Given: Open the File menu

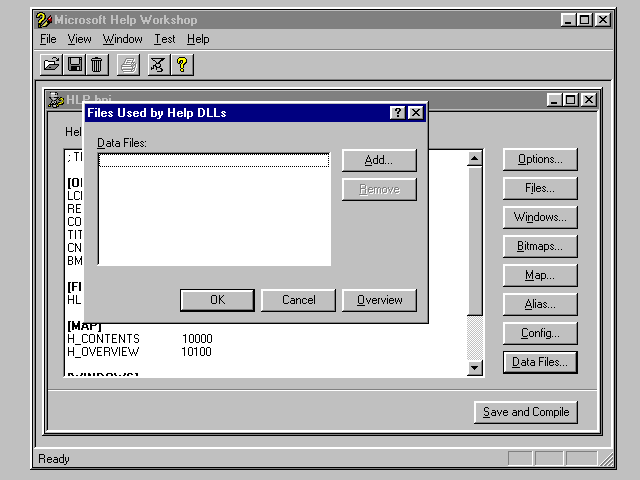Looking at the screenshot, I should [48, 39].
